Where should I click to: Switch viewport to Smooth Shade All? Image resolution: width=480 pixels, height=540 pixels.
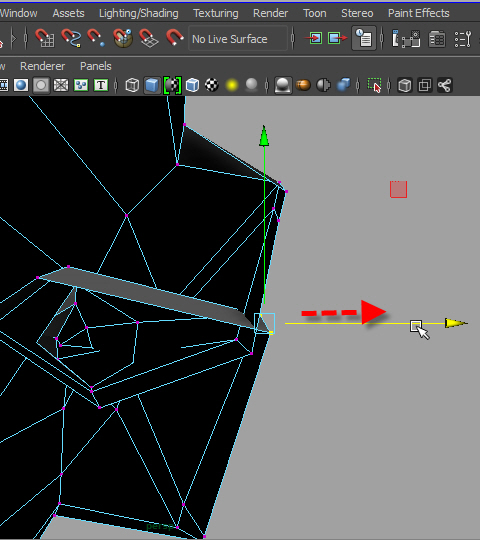point(152,85)
